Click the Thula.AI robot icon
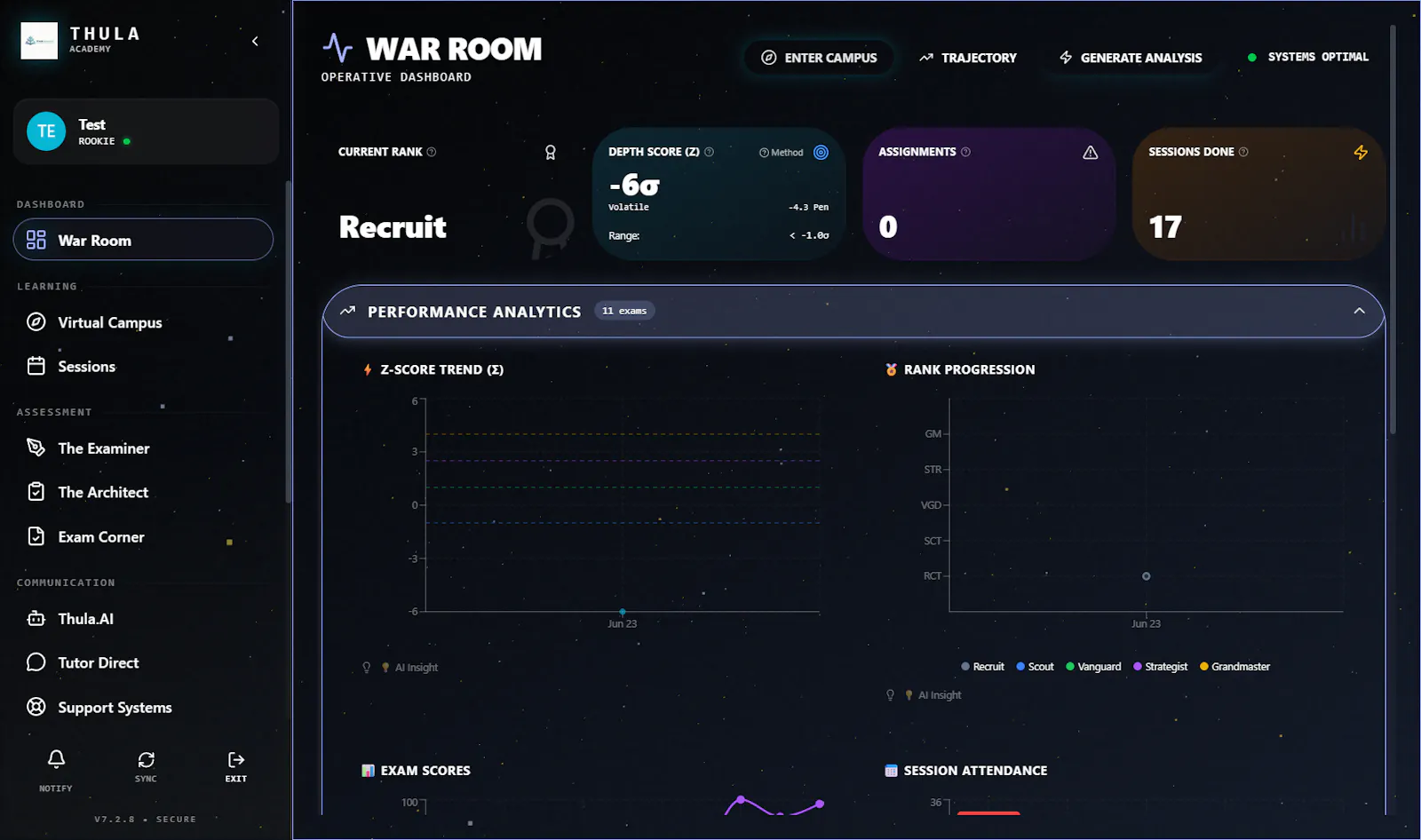This screenshot has height=840, width=1421. pyautogui.click(x=36, y=618)
